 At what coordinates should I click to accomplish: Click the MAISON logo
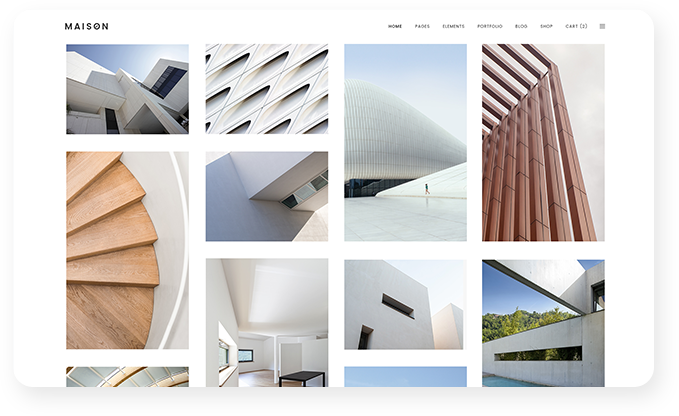(x=87, y=26)
